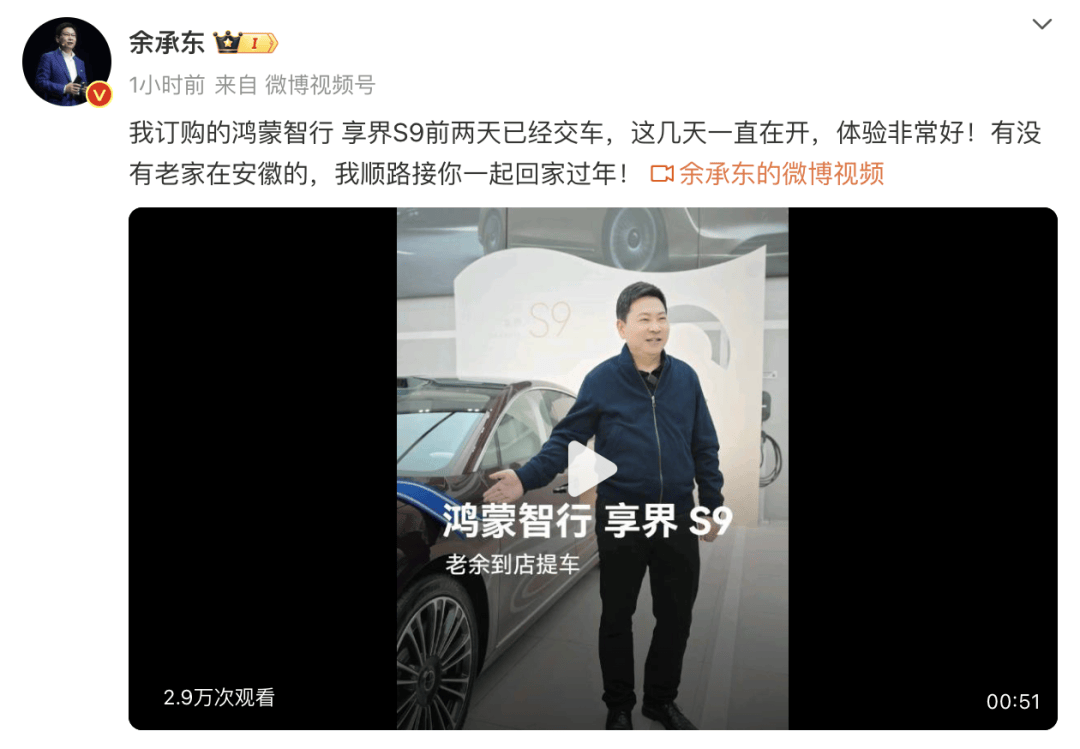Click the 来自 label beside timestamp
Screen dimensions: 1080x749
(236, 85)
